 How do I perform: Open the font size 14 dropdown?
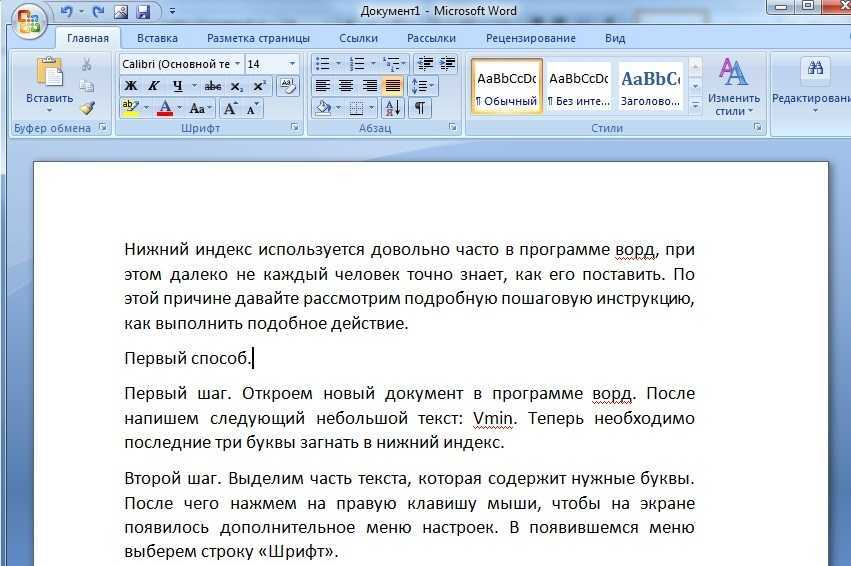pyautogui.click(x=293, y=64)
